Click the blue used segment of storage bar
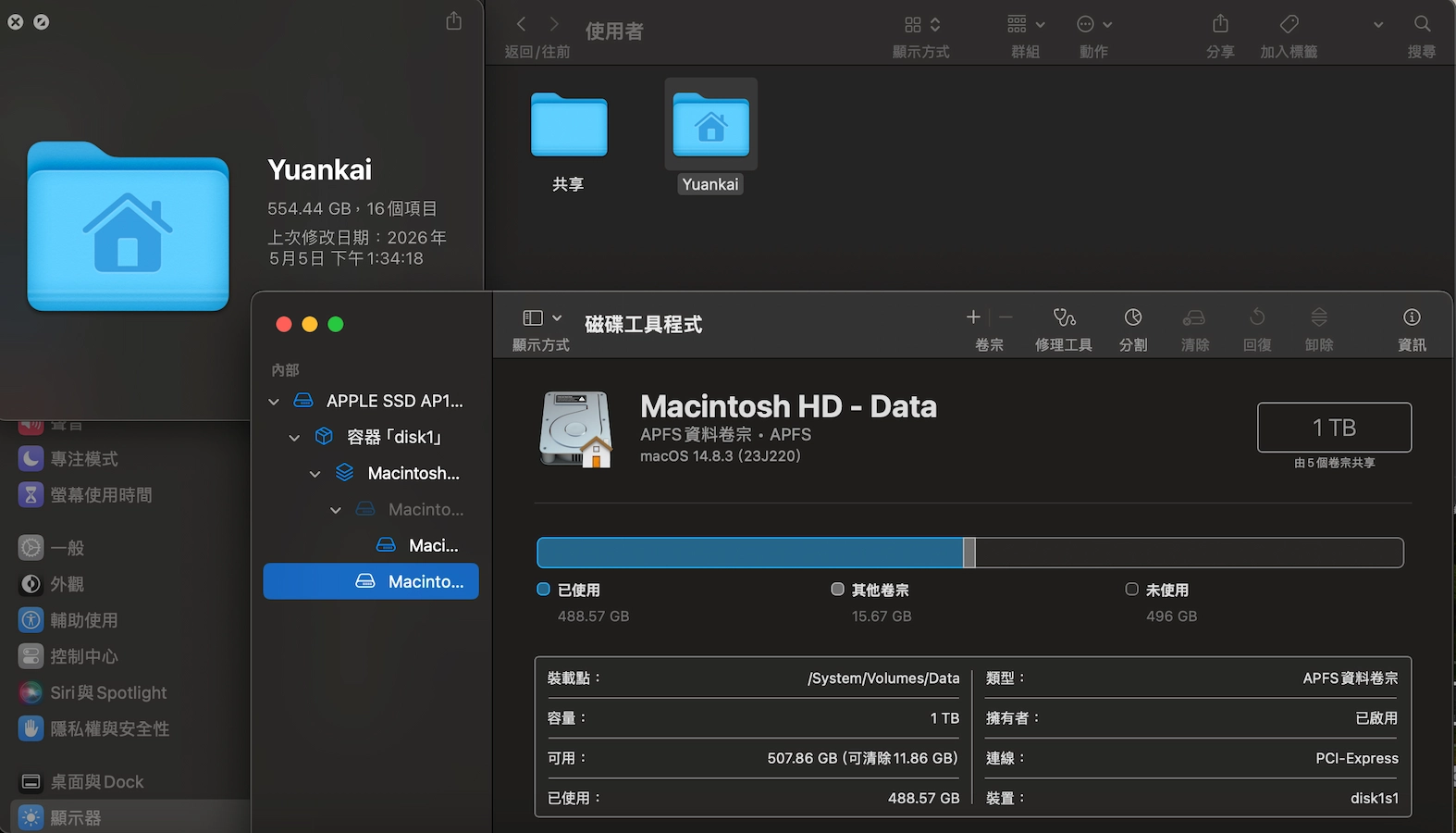 point(749,553)
